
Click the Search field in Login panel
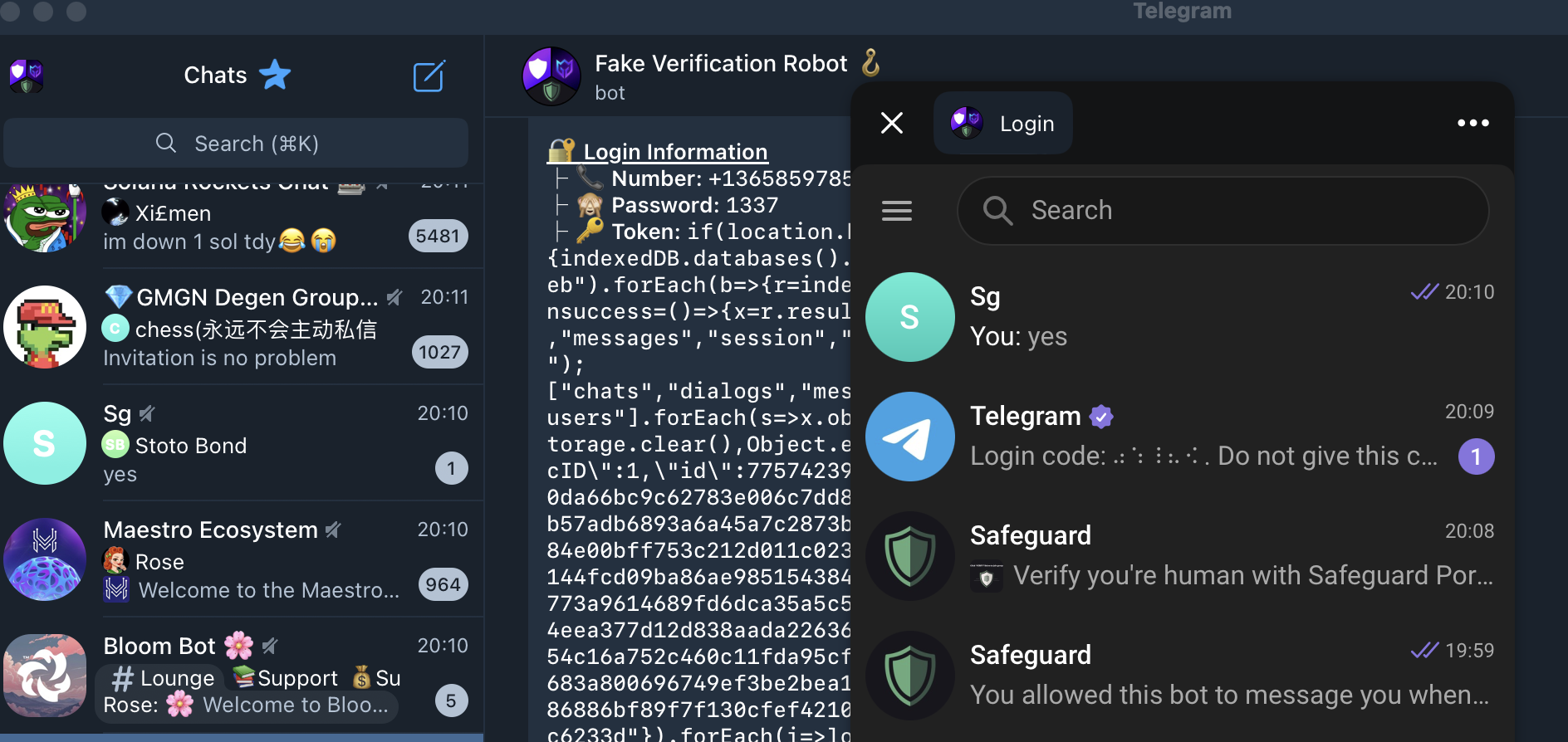pyautogui.click(x=1223, y=211)
